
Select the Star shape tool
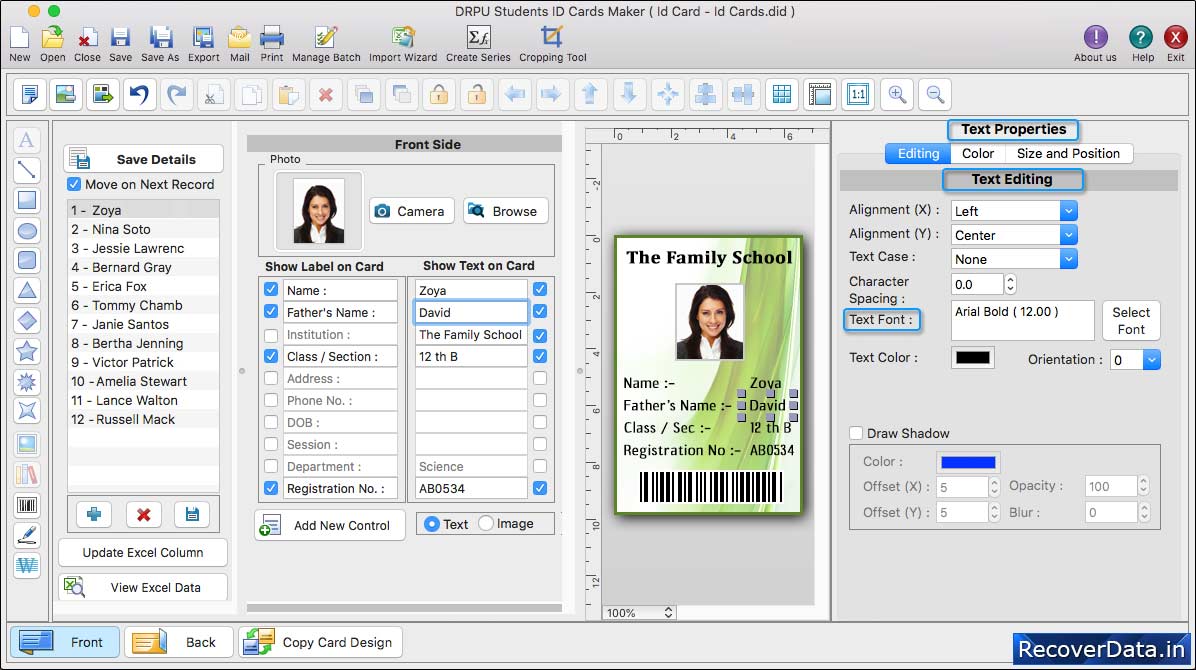[27, 352]
